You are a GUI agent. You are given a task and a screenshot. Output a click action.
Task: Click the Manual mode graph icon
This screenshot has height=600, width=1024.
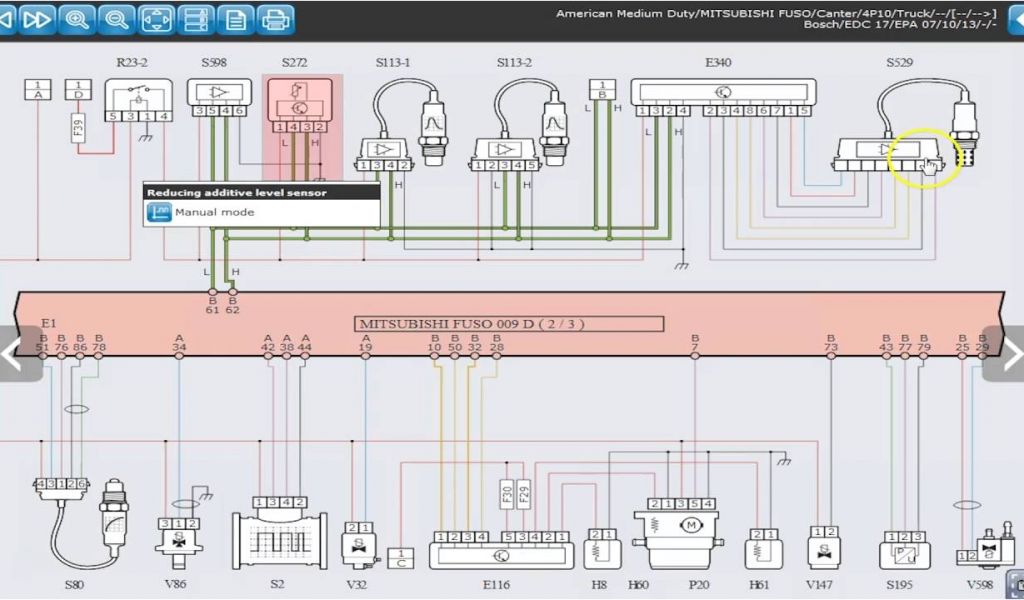pos(159,212)
